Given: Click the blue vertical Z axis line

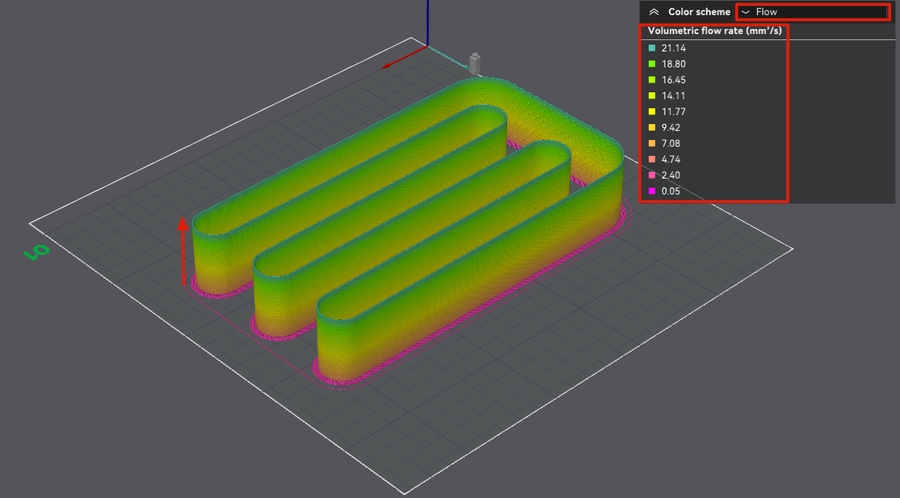Looking at the screenshot, I should (x=428, y=20).
